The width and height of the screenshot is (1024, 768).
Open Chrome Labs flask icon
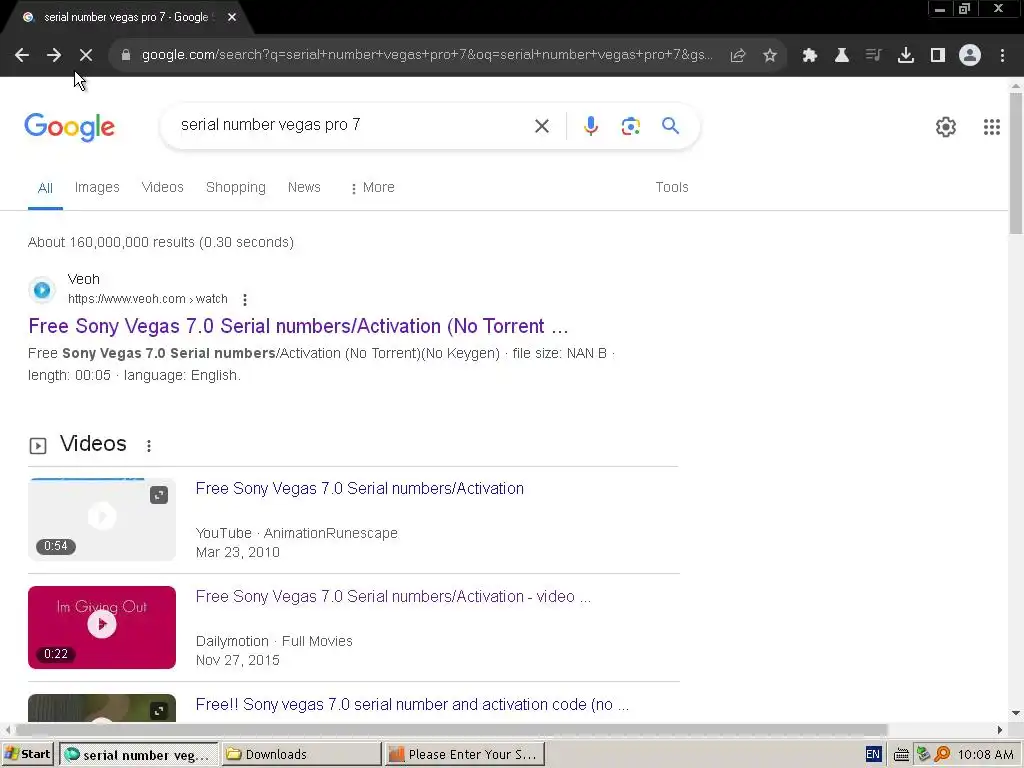842,56
